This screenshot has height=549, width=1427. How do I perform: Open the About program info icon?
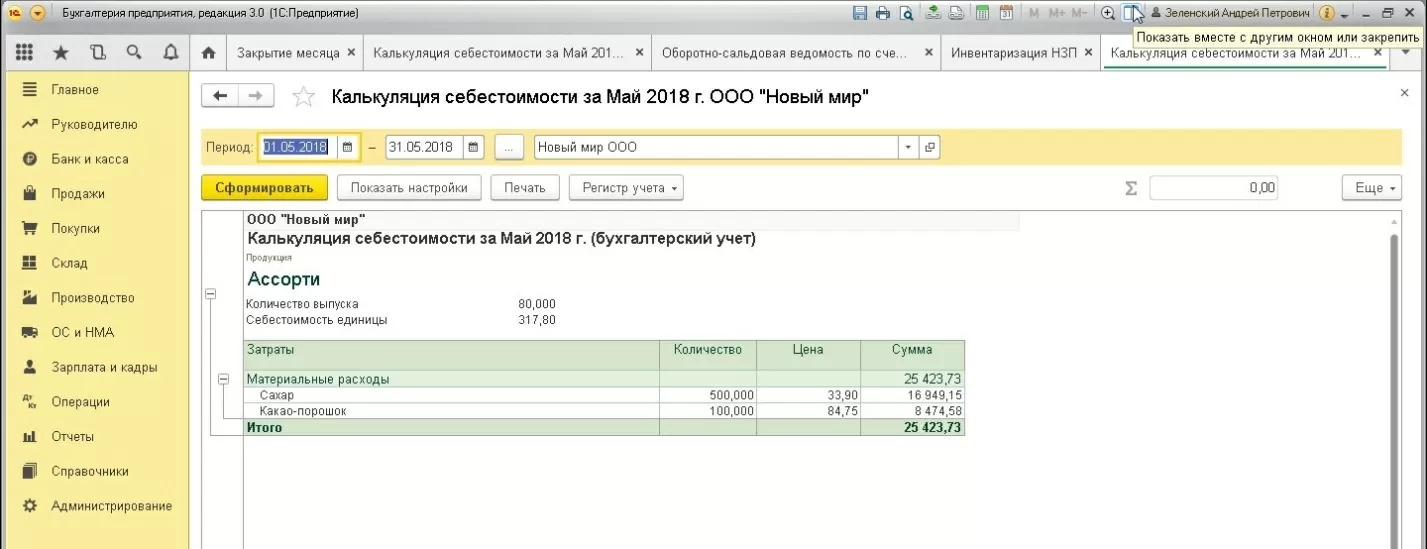coord(1327,13)
